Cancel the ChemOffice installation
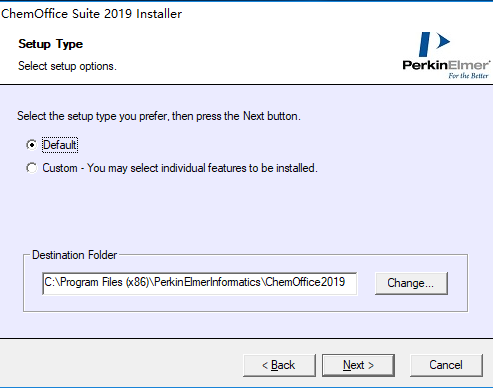The height and width of the screenshot is (388, 493). click(446, 365)
